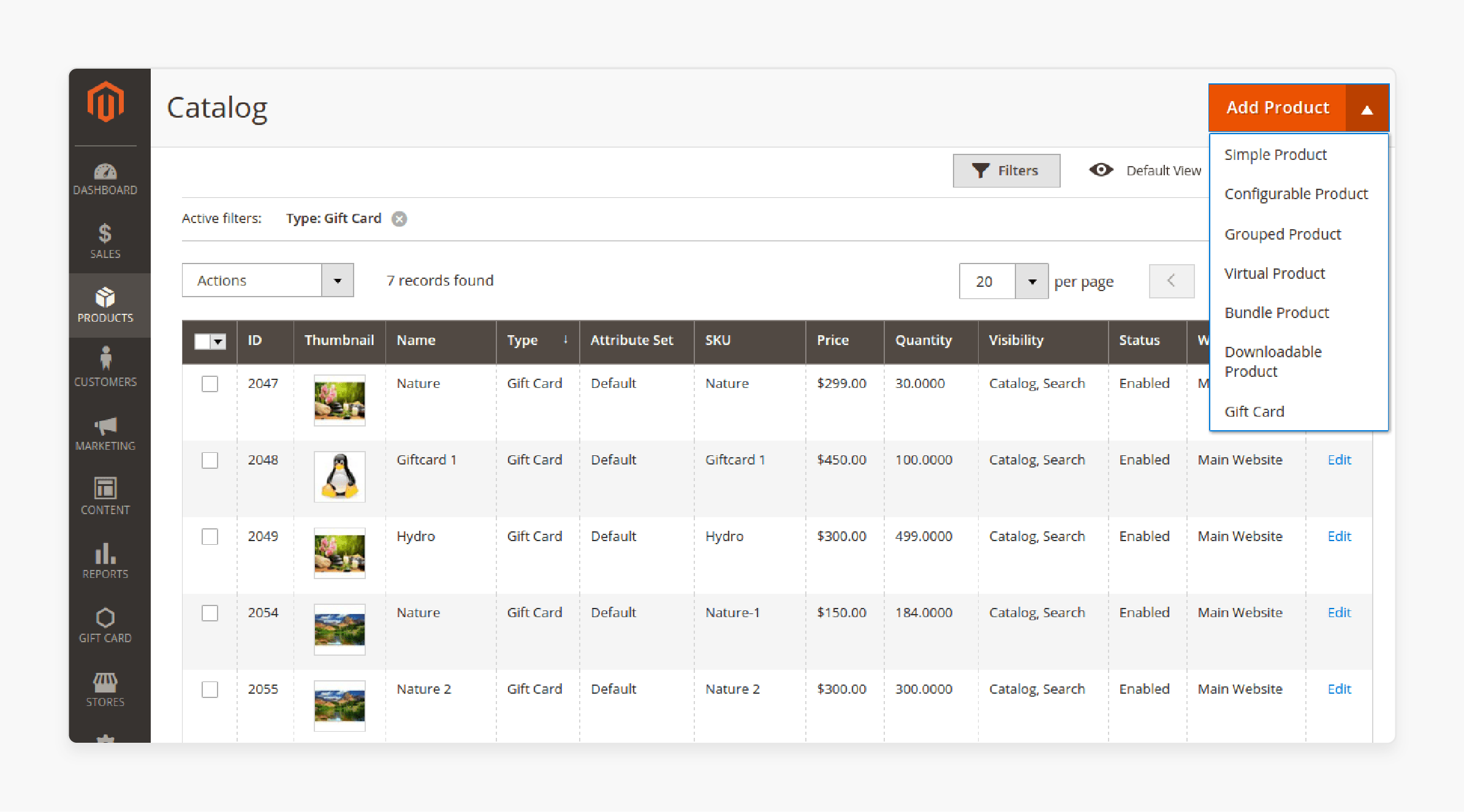The width and height of the screenshot is (1464, 812).
Task: Choose Grouped Product from menu
Action: point(1283,234)
